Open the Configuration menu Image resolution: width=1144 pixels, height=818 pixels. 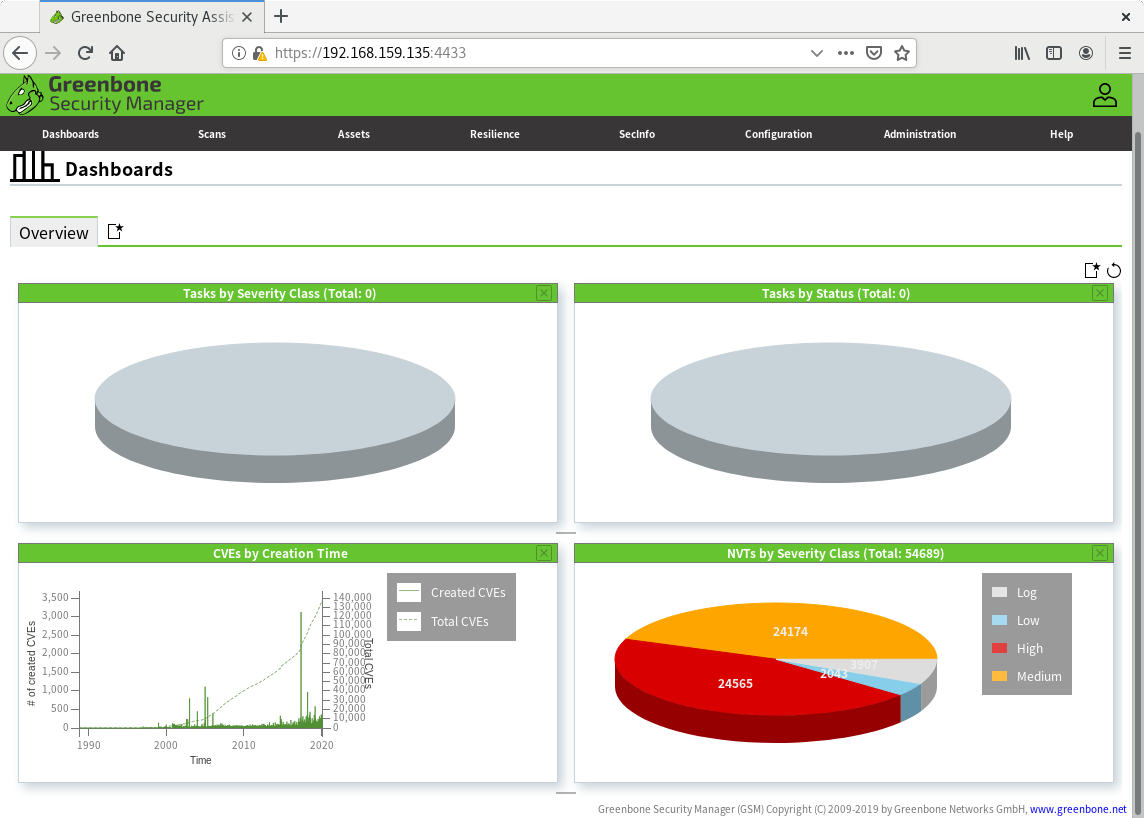[x=778, y=134]
